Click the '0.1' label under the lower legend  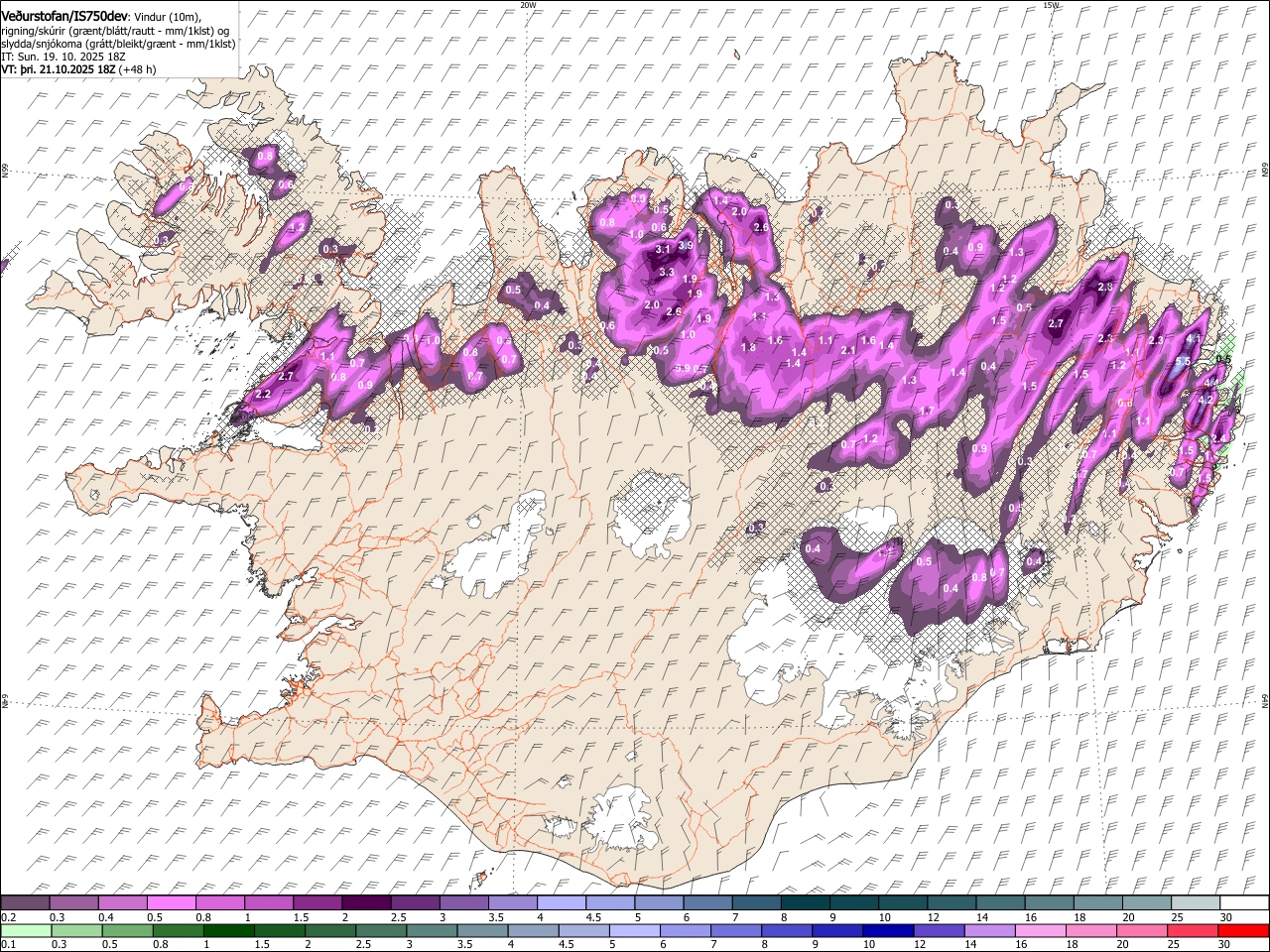coord(8,945)
